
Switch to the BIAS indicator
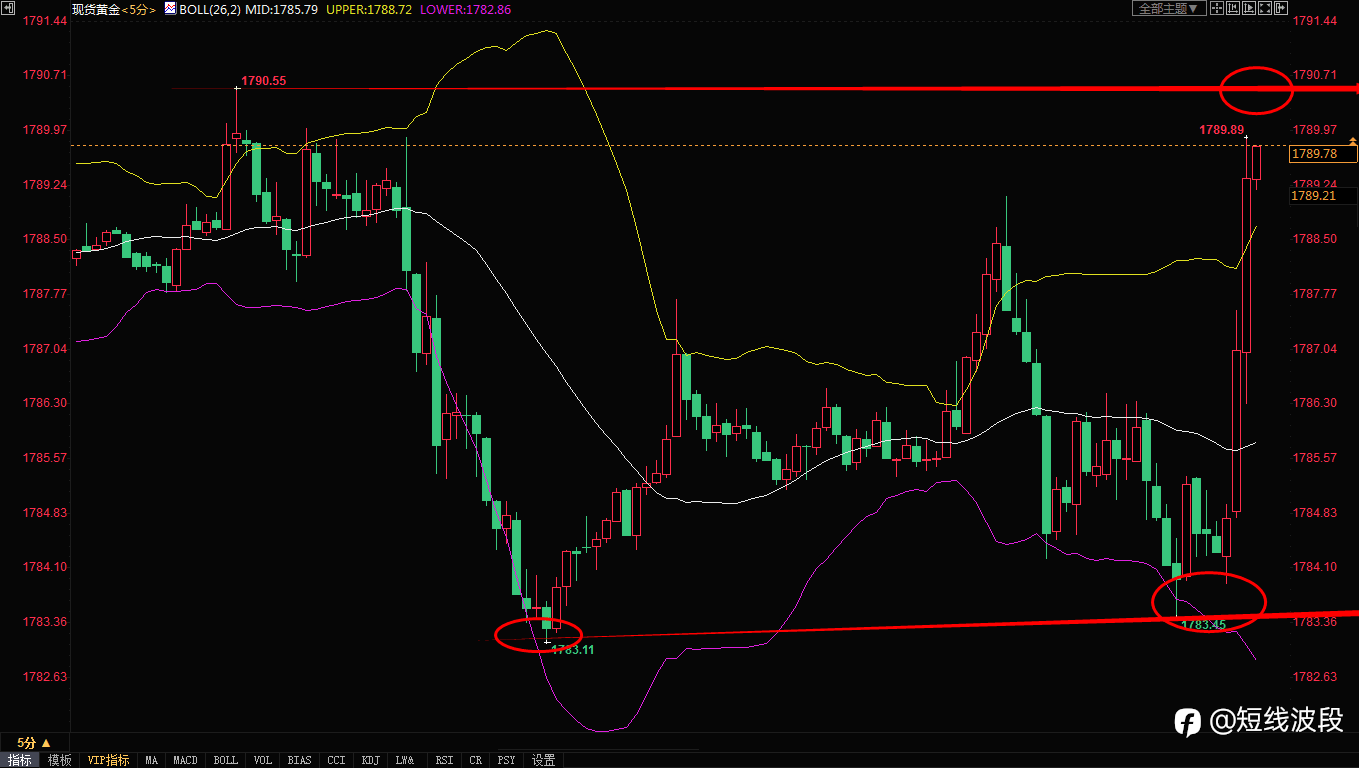point(299,760)
